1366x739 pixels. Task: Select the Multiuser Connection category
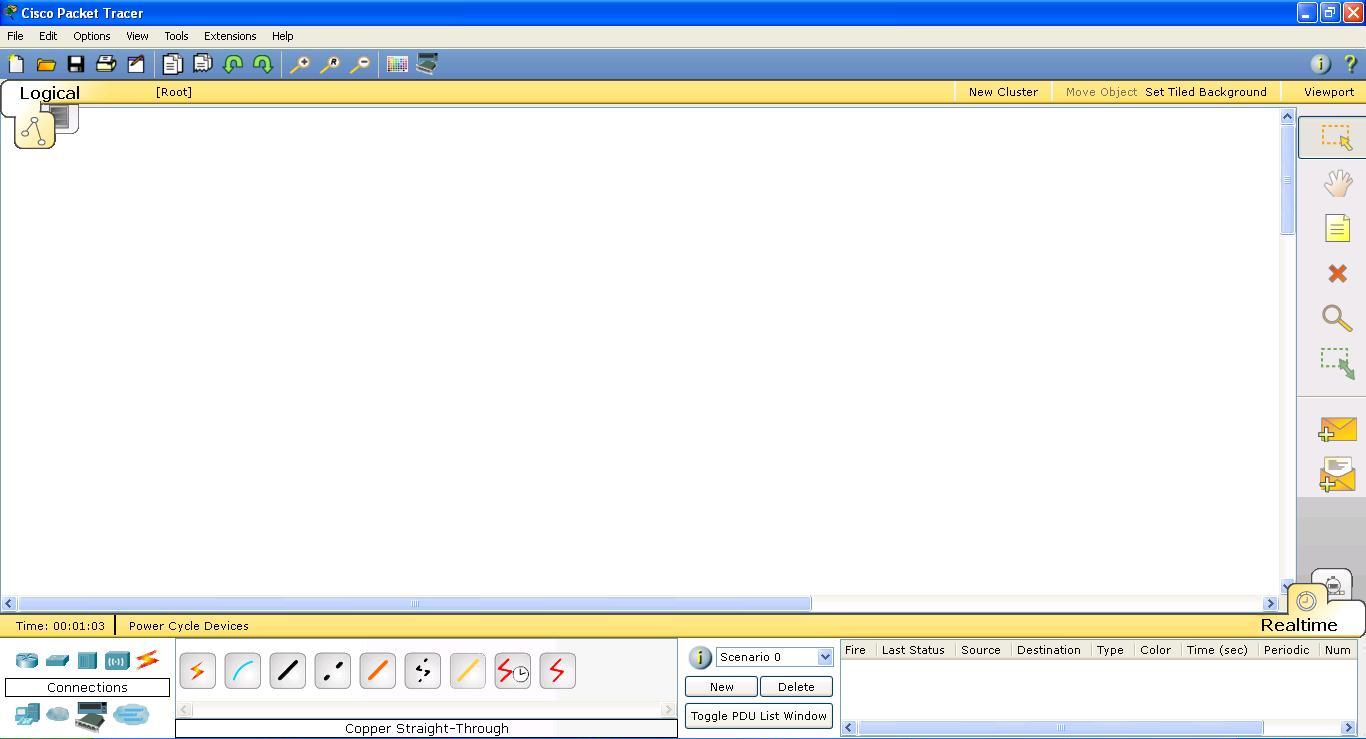click(x=130, y=715)
